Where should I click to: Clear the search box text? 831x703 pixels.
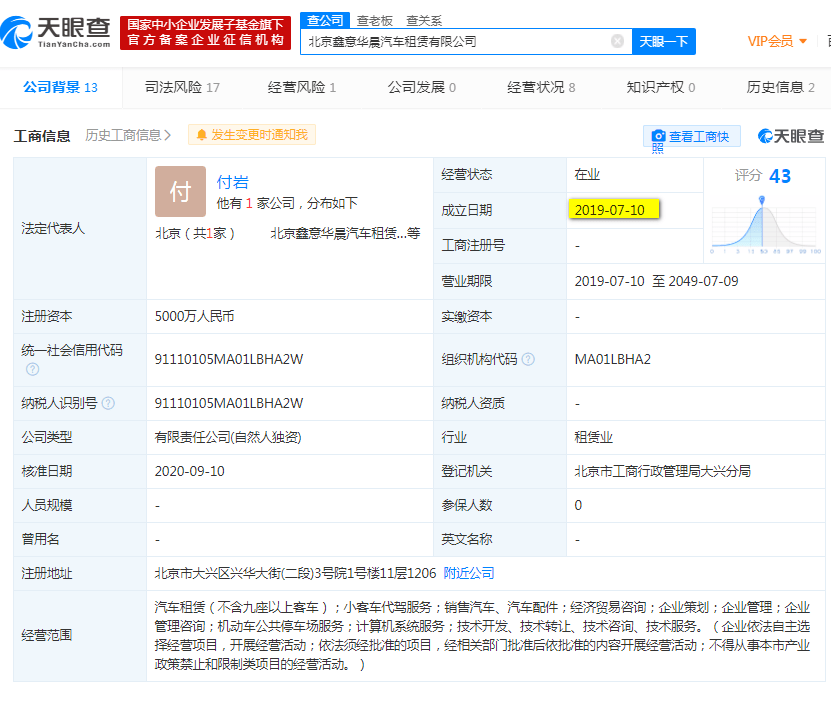click(617, 41)
